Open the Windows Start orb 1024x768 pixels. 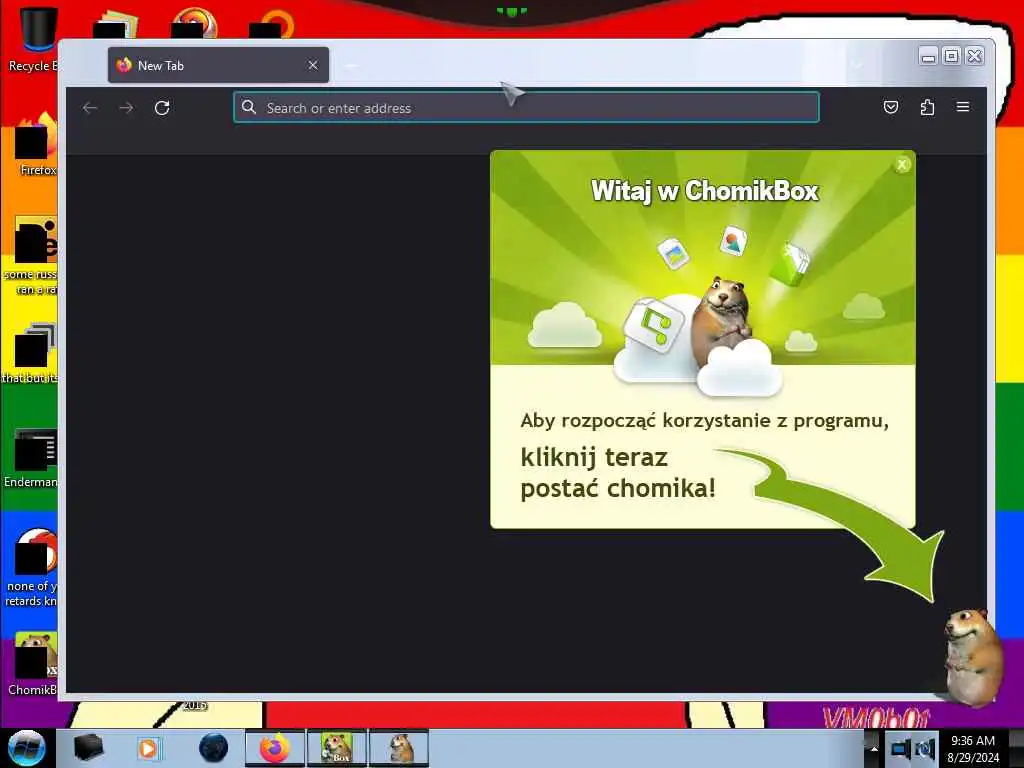26,748
